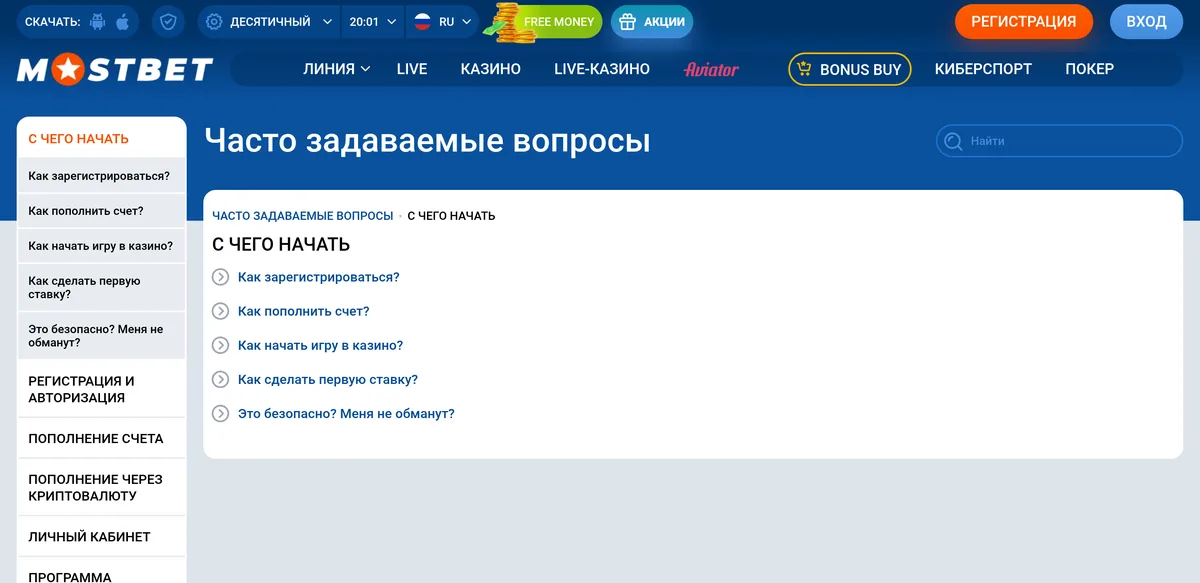
Task: Open sidebar item Это безопасно? Меня не обманут?
Action: [x=102, y=336]
